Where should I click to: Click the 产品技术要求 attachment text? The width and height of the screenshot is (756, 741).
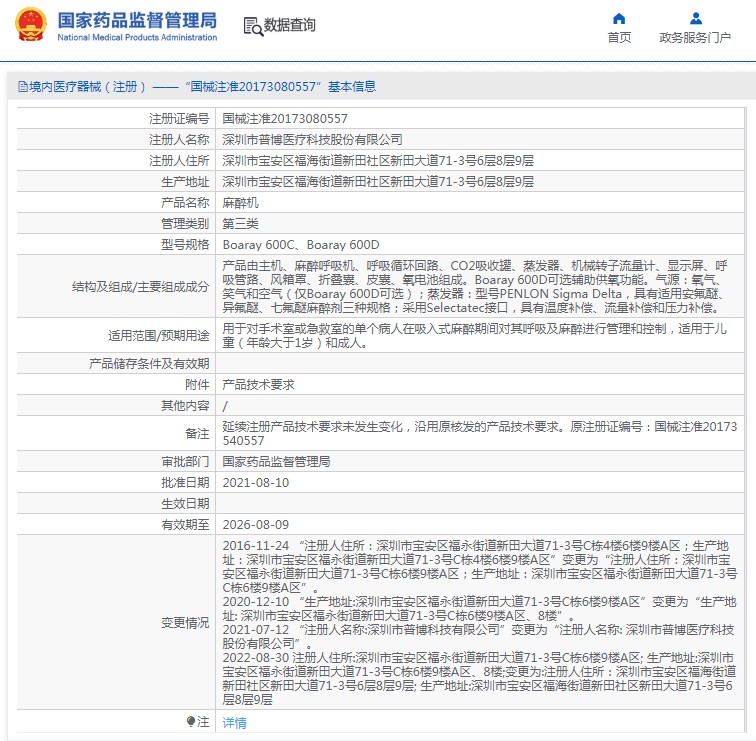coord(258,384)
